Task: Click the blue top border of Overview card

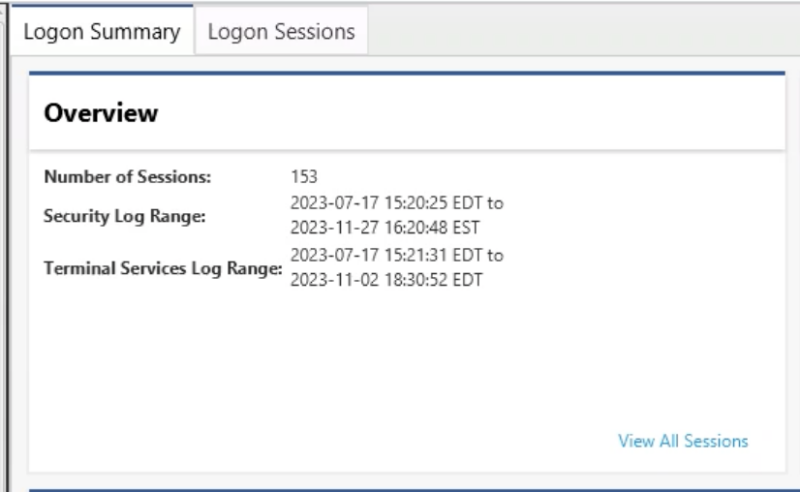Action: (407, 73)
